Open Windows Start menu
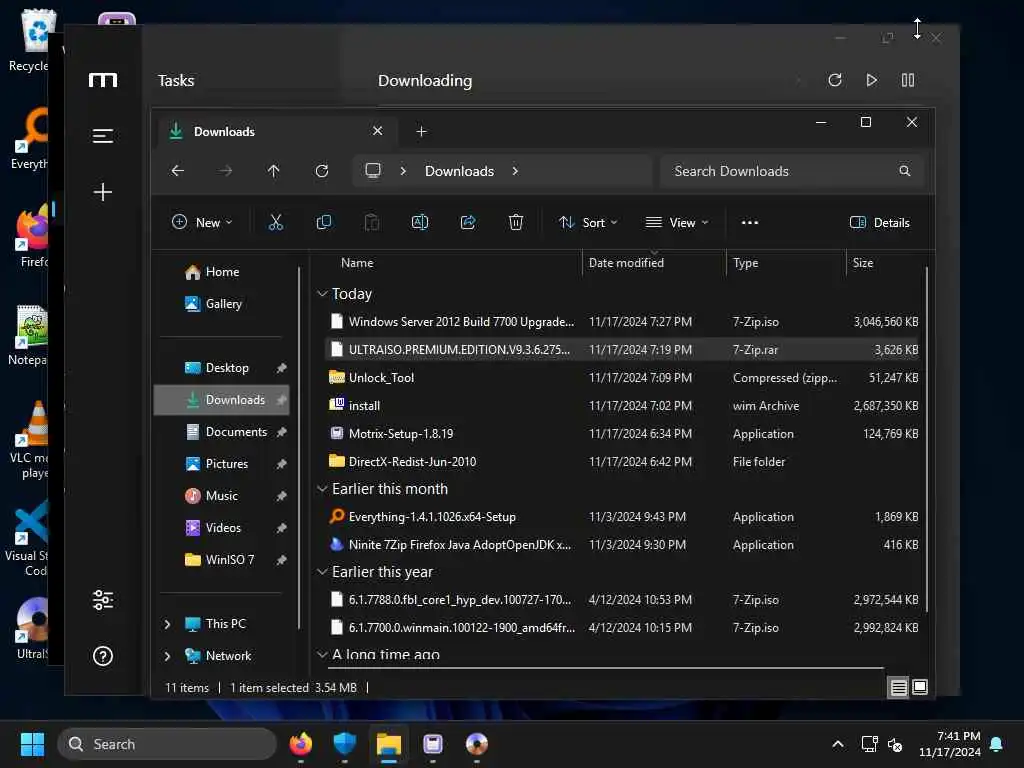This screenshot has width=1024, height=768. pos(32,744)
